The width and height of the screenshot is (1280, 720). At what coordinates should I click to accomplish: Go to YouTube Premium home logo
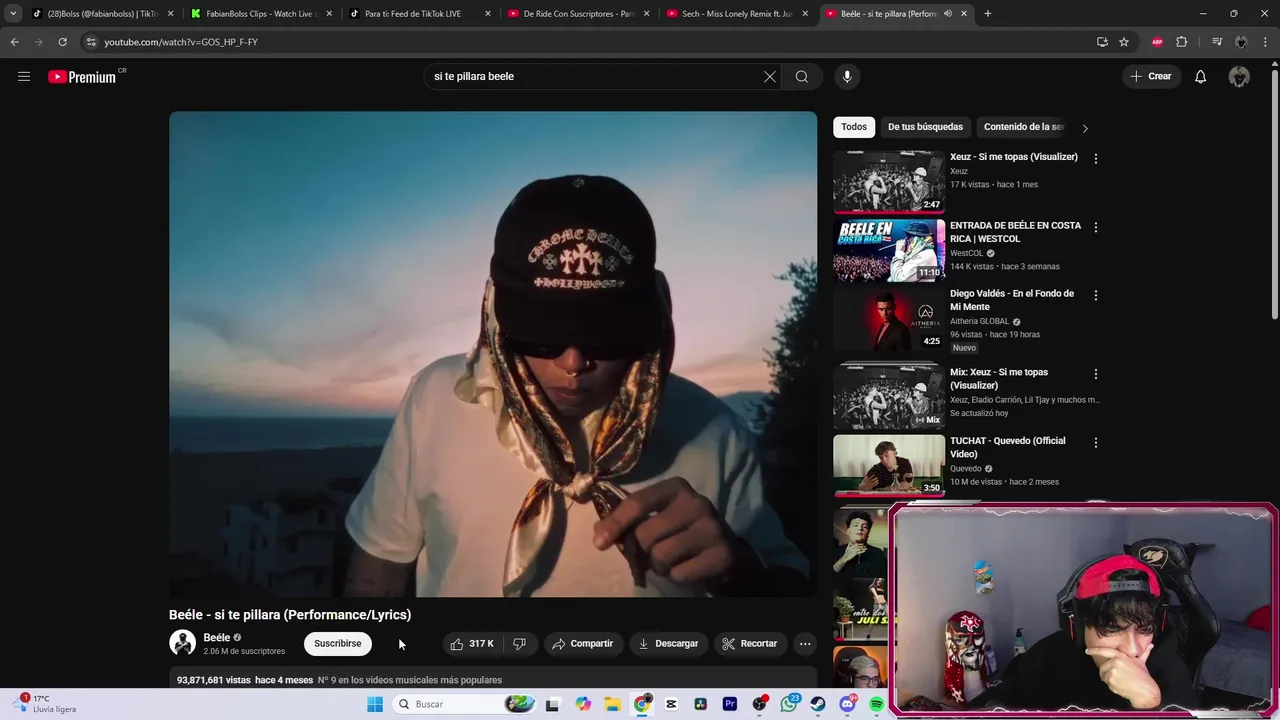click(x=82, y=77)
